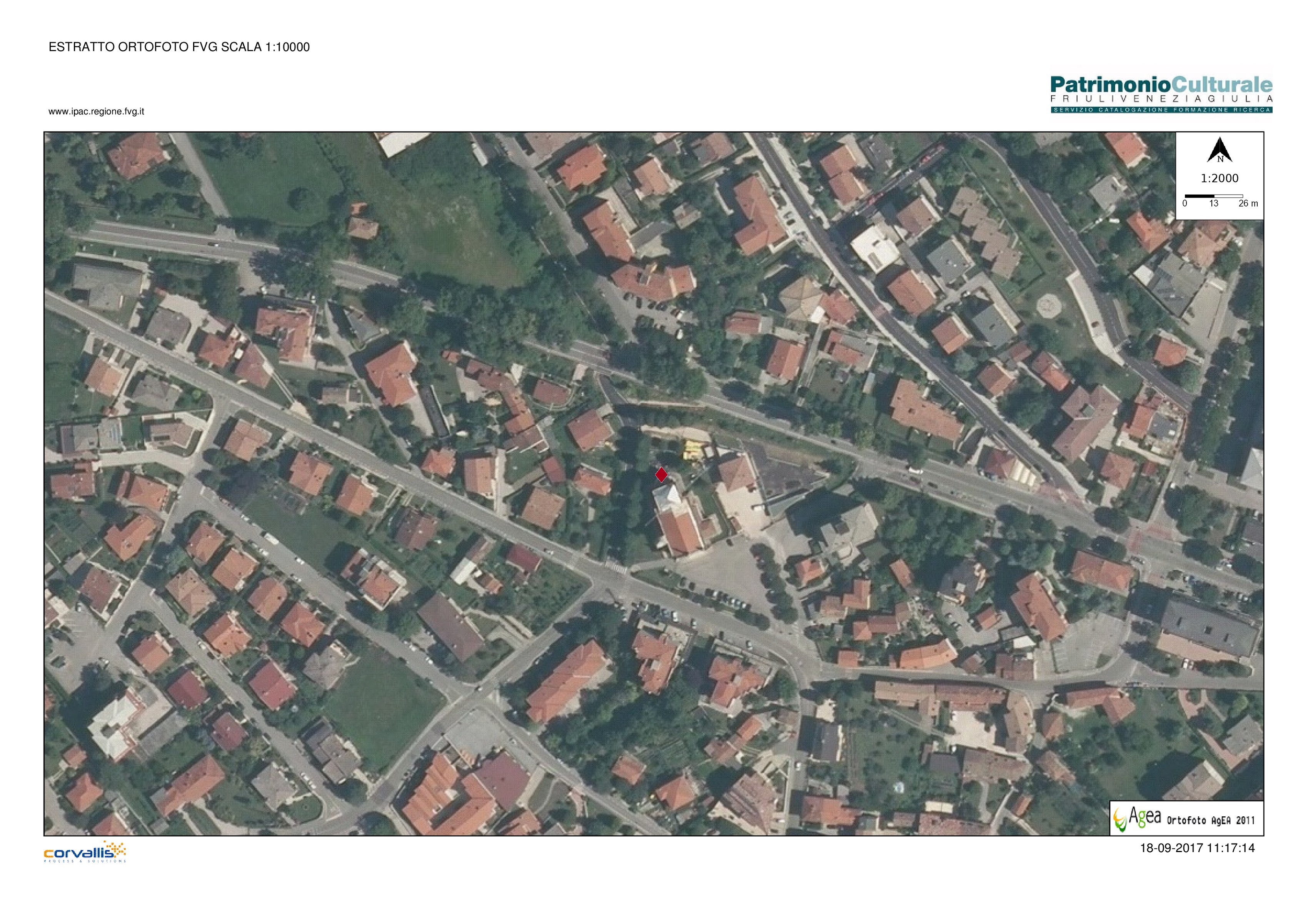Click the Corvallis logo

[x=85, y=852]
